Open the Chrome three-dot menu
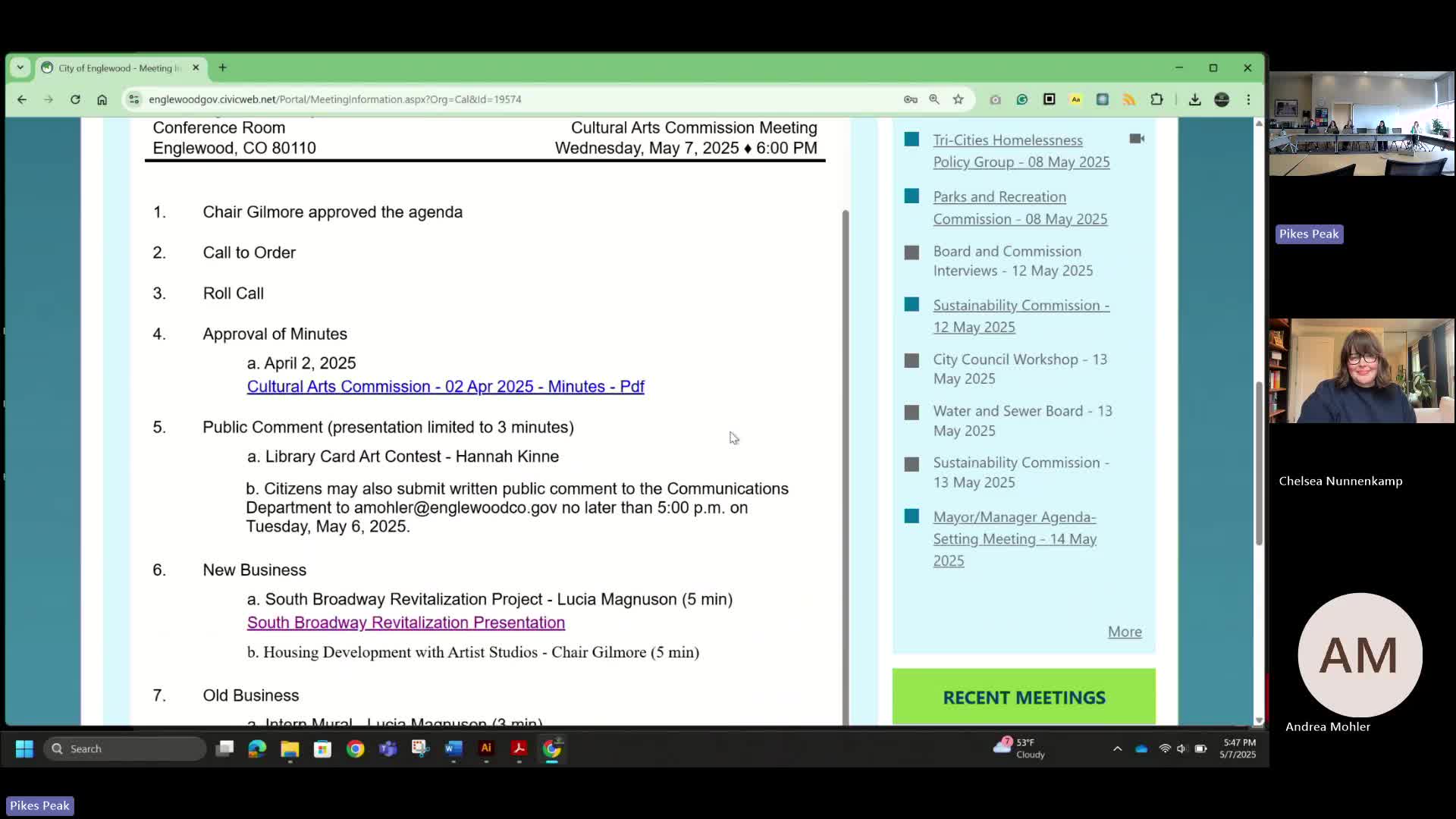This screenshot has height=819, width=1456. [1248, 99]
